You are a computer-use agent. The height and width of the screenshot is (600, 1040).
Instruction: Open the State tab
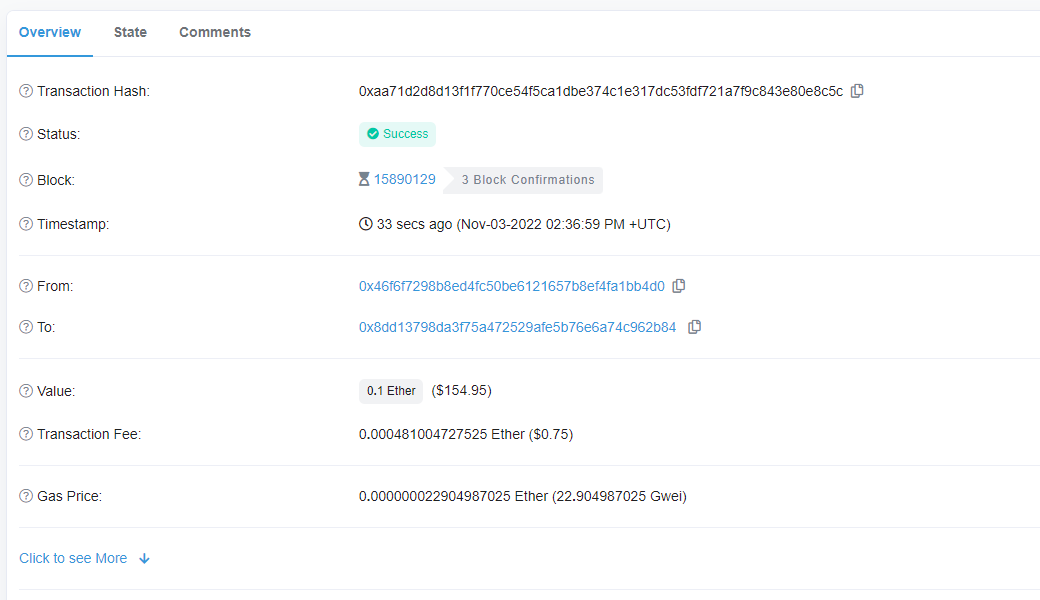pos(130,32)
